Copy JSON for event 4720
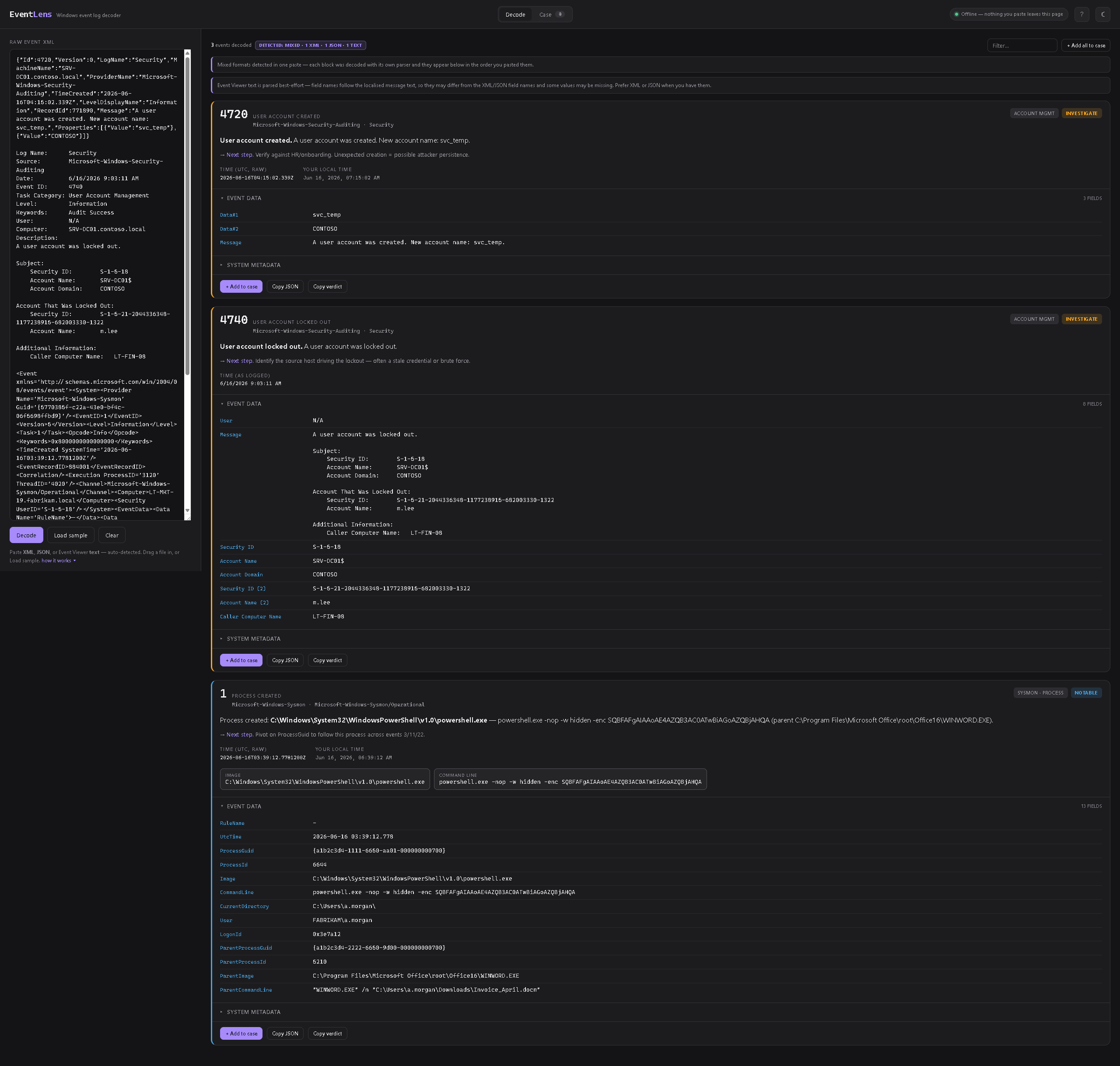This screenshot has width=1120, height=1066. 285,287
